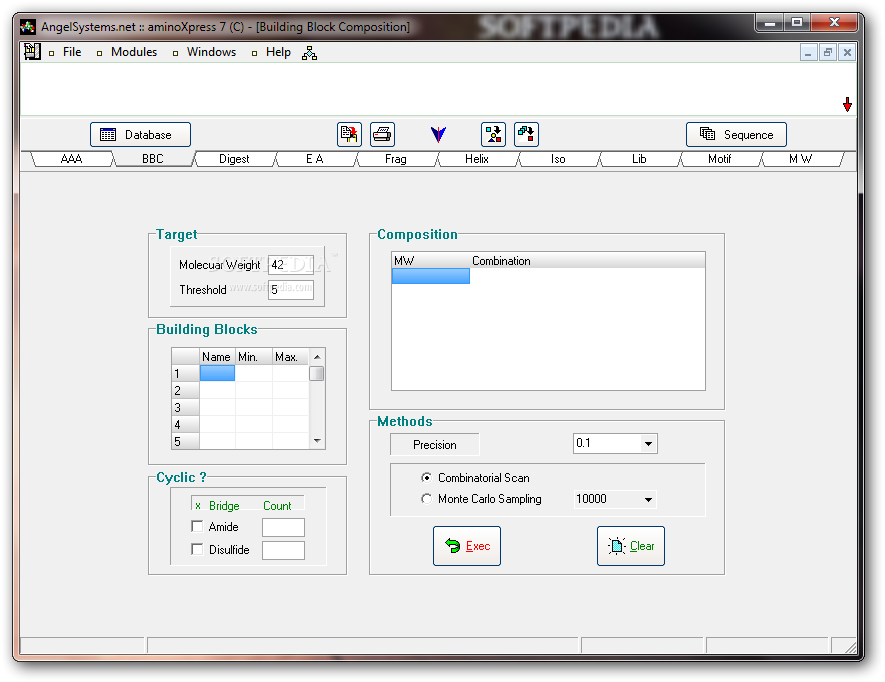Click the Name column header
This screenshot has height=682, width=885.
pos(217,357)
